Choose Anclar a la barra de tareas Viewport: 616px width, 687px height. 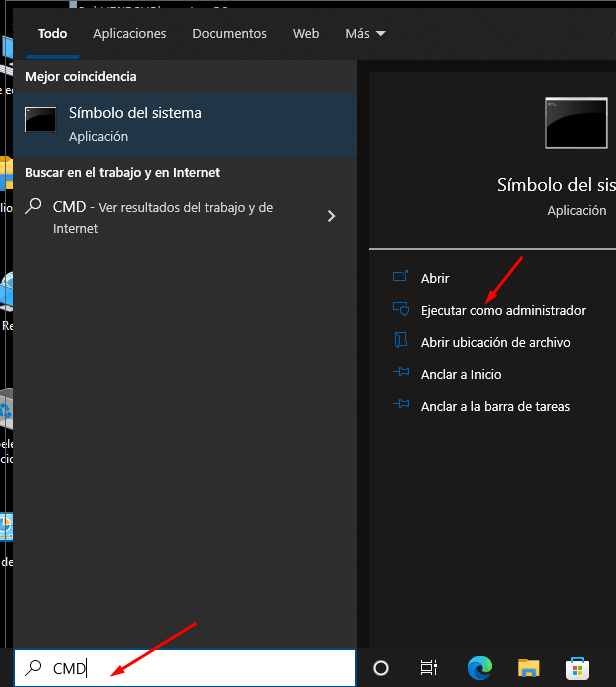tap(495, 407)
